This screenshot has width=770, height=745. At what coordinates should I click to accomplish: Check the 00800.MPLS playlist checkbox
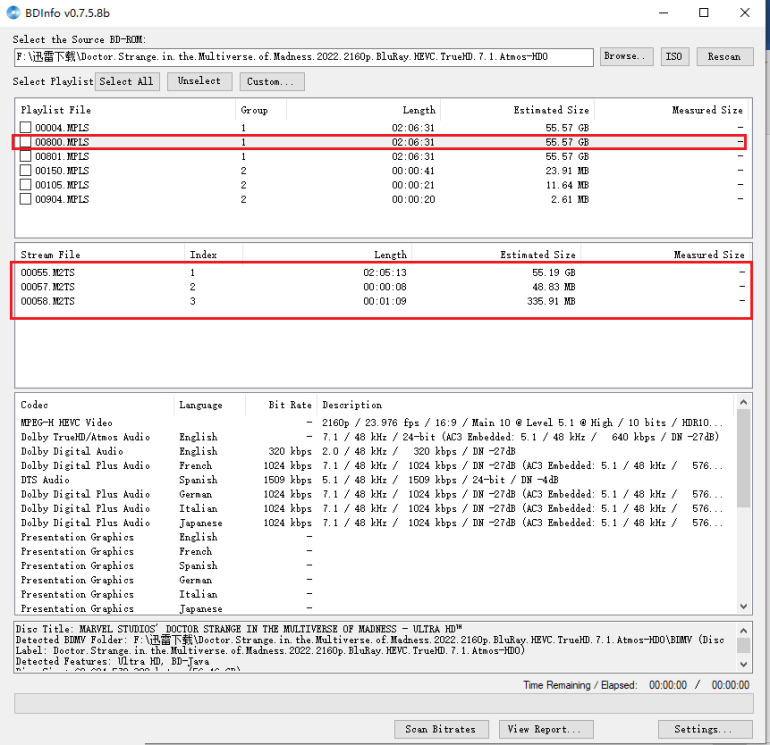coord(26,142)
